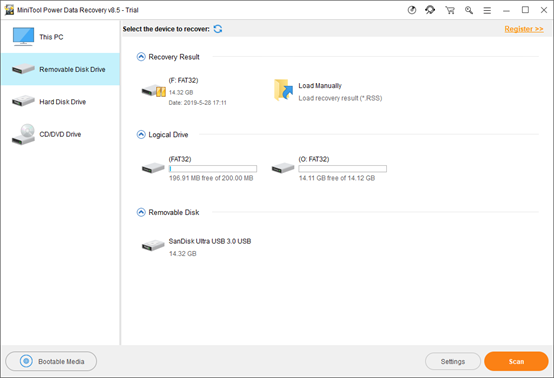Click the Load Manually folder icon
This screenshot has height=378, width=554.
(x=283, y=90)
